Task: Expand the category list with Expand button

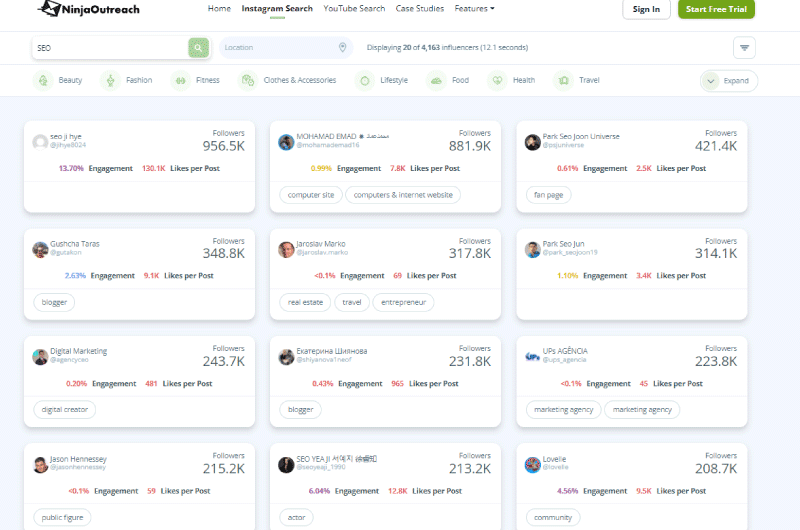Action: tap(729, 81)
